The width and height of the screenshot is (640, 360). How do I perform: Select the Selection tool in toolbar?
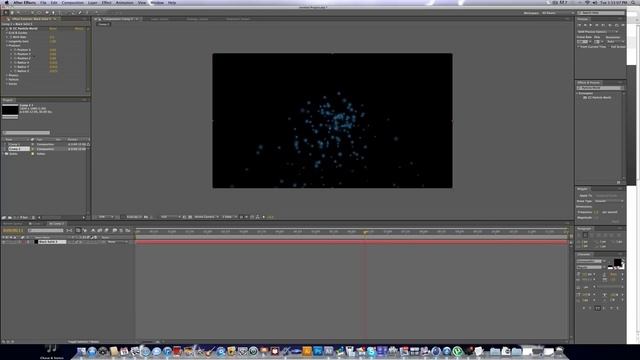[x=6, y=13]
